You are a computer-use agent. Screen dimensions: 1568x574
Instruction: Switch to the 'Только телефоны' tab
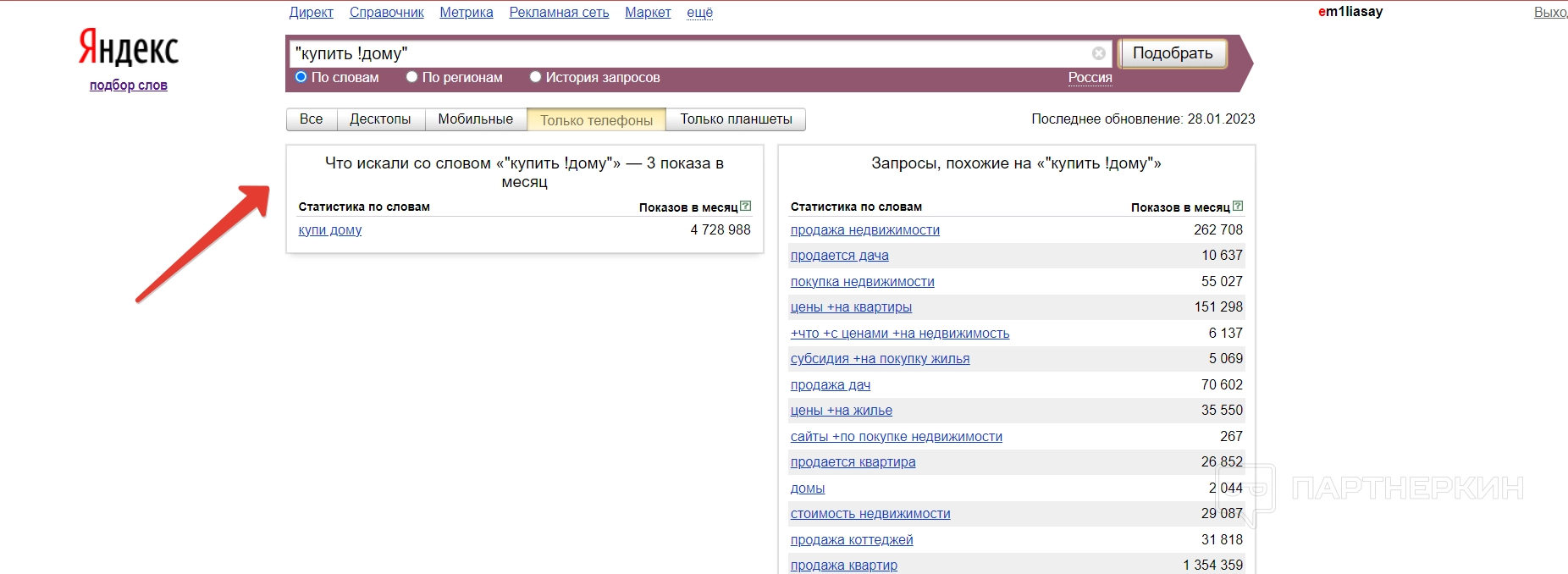coord(597,119)
